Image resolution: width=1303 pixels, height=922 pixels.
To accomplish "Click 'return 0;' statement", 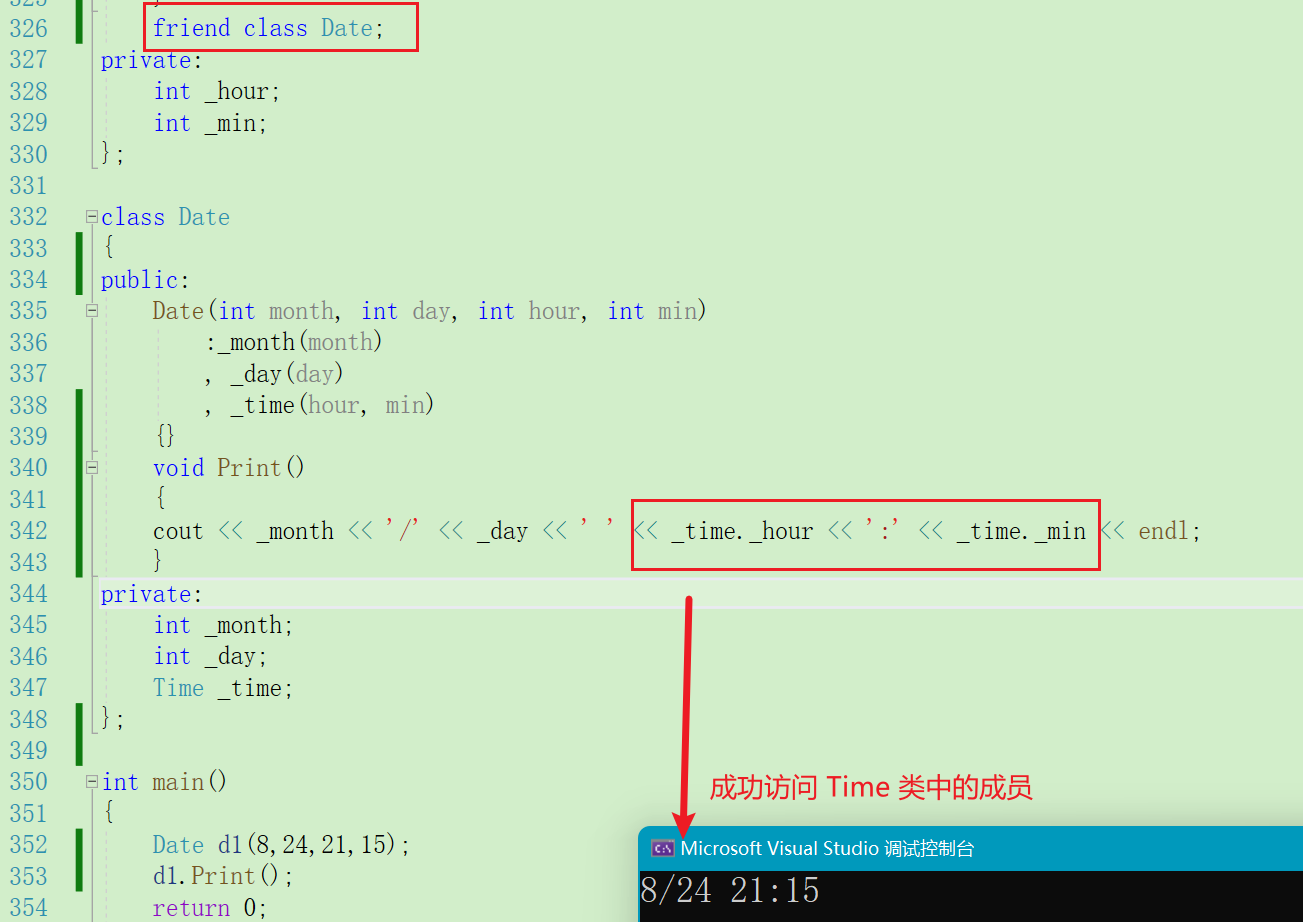I will click(210, 908).
